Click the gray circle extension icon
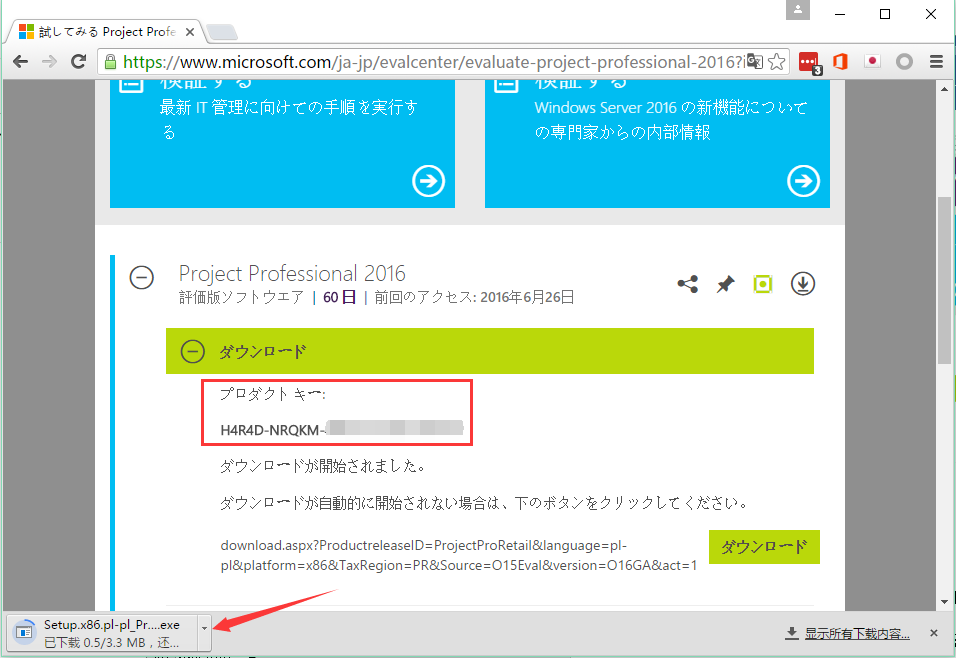The width and height of the screenshot is (956, 658). point(904,62)
